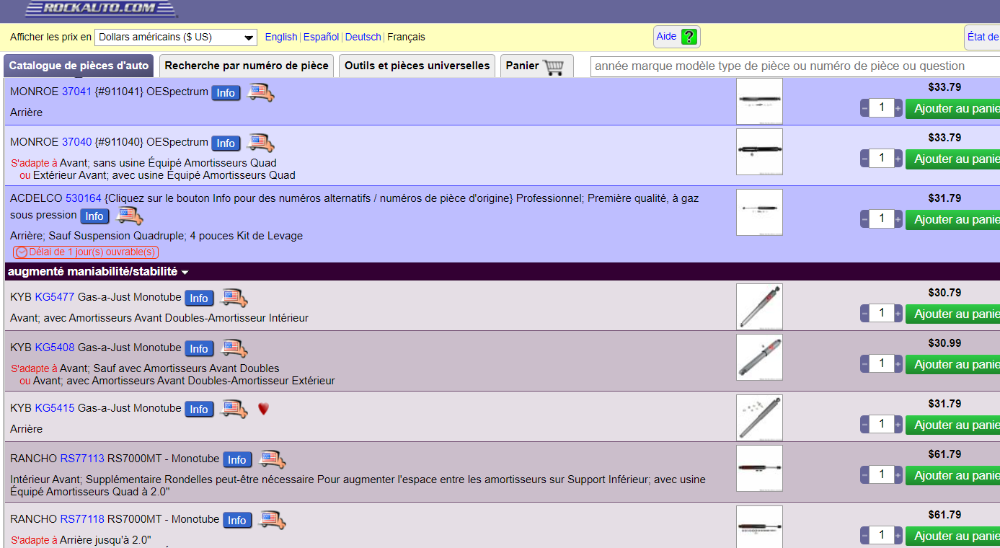Increase quantity for ACDELCO 530164 at $31.79
The image size is (1000, 548).
[x=898, y=219]
